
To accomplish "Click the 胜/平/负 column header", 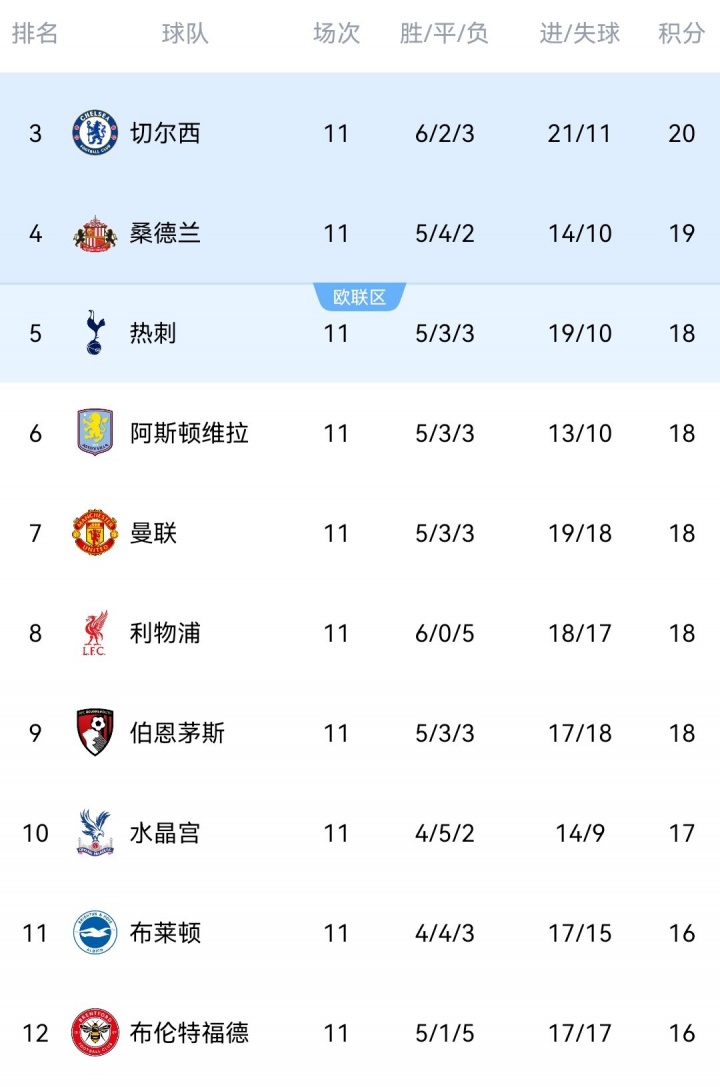I will (444, 33).
